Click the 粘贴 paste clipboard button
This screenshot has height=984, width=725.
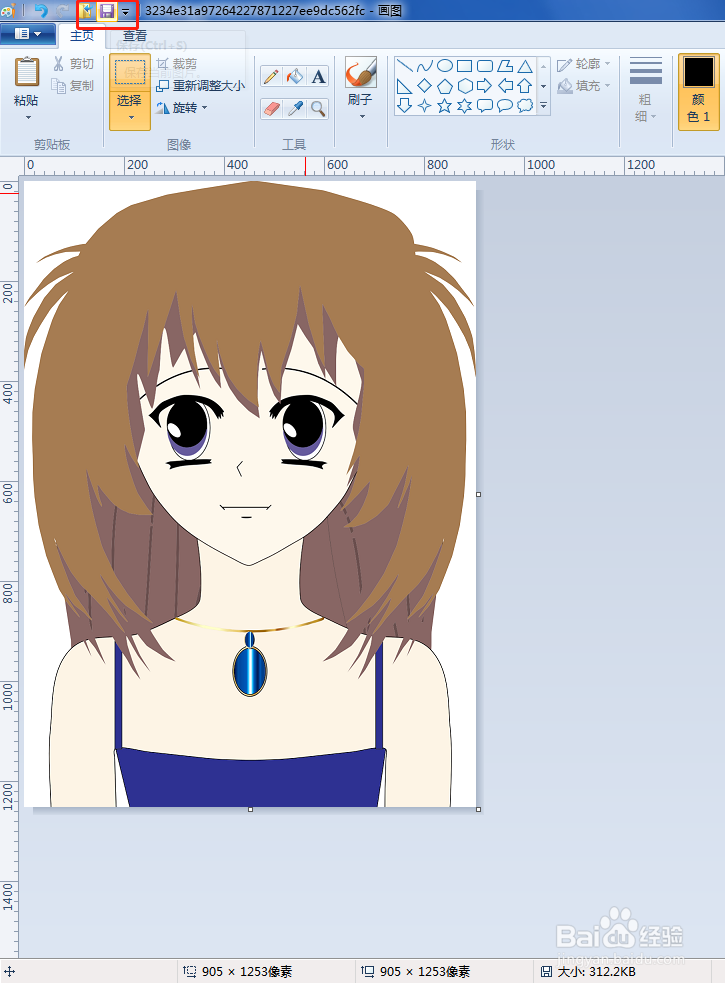click(x=26, y=82)
